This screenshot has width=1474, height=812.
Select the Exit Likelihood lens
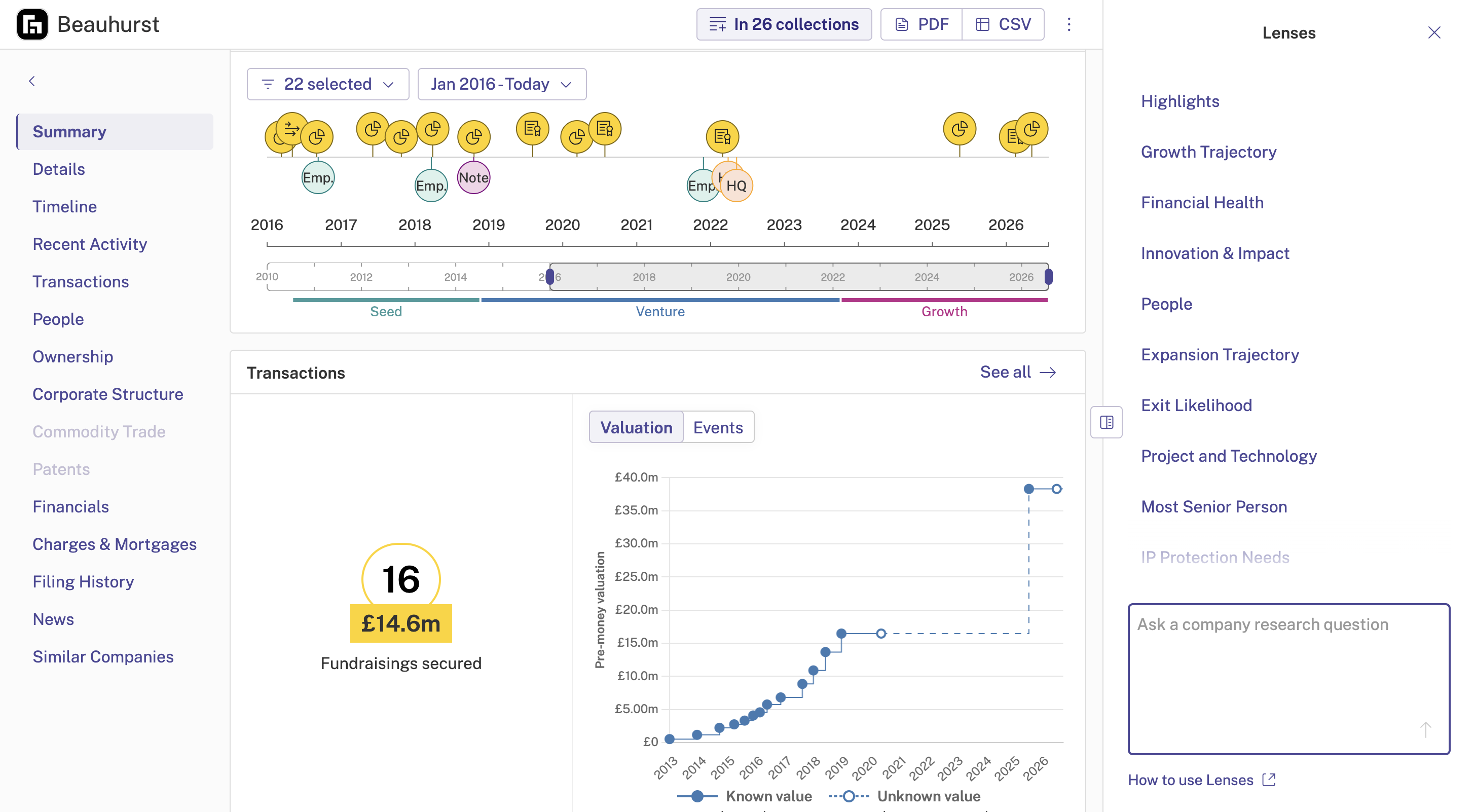click(1196, 405)
